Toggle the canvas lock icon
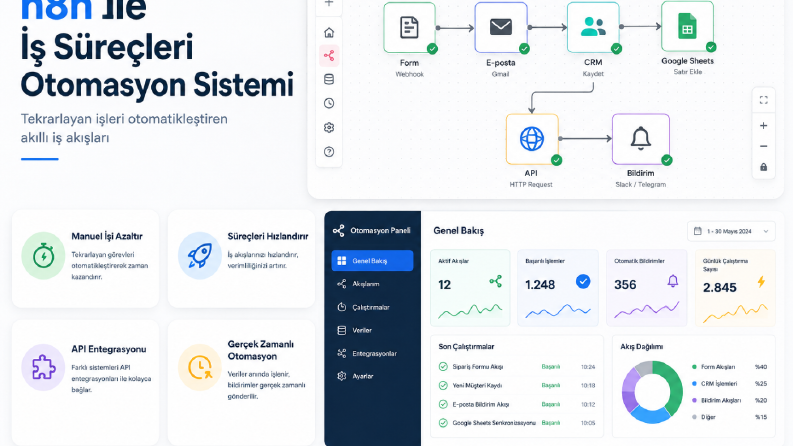The image size is (793, 446). click(764, 167)
